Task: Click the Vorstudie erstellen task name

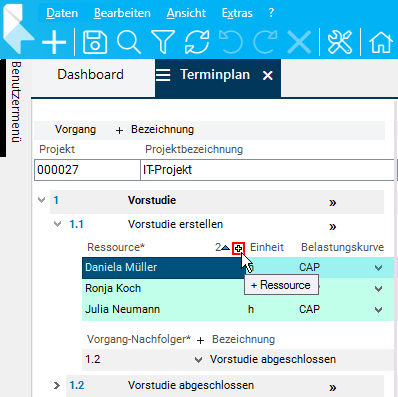Action: (x=175, y=224)
